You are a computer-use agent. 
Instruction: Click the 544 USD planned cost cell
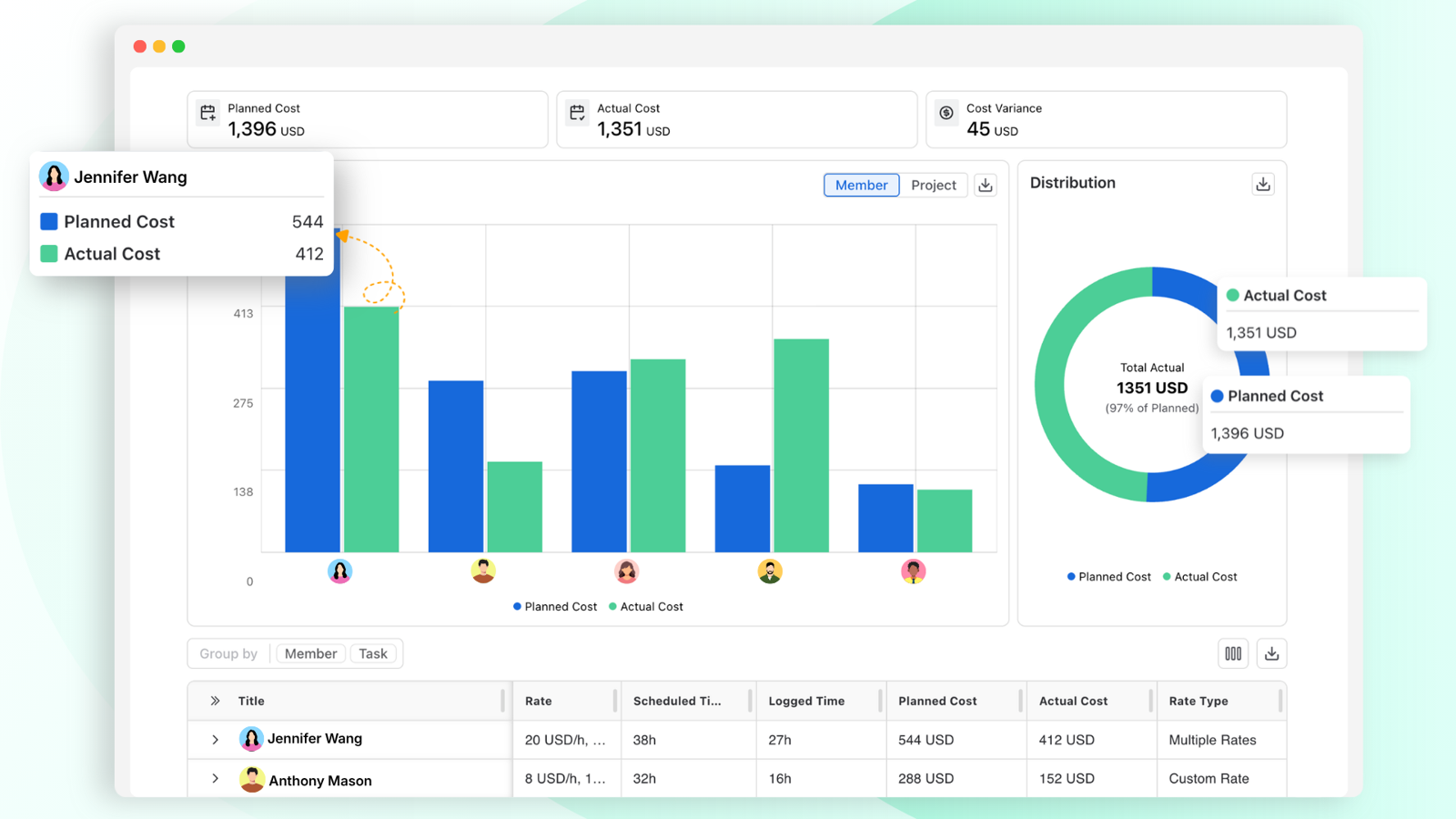[956, 740]
